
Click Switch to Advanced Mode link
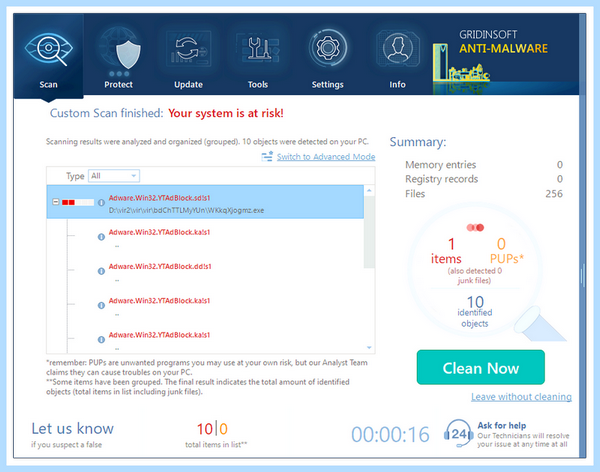326,157
